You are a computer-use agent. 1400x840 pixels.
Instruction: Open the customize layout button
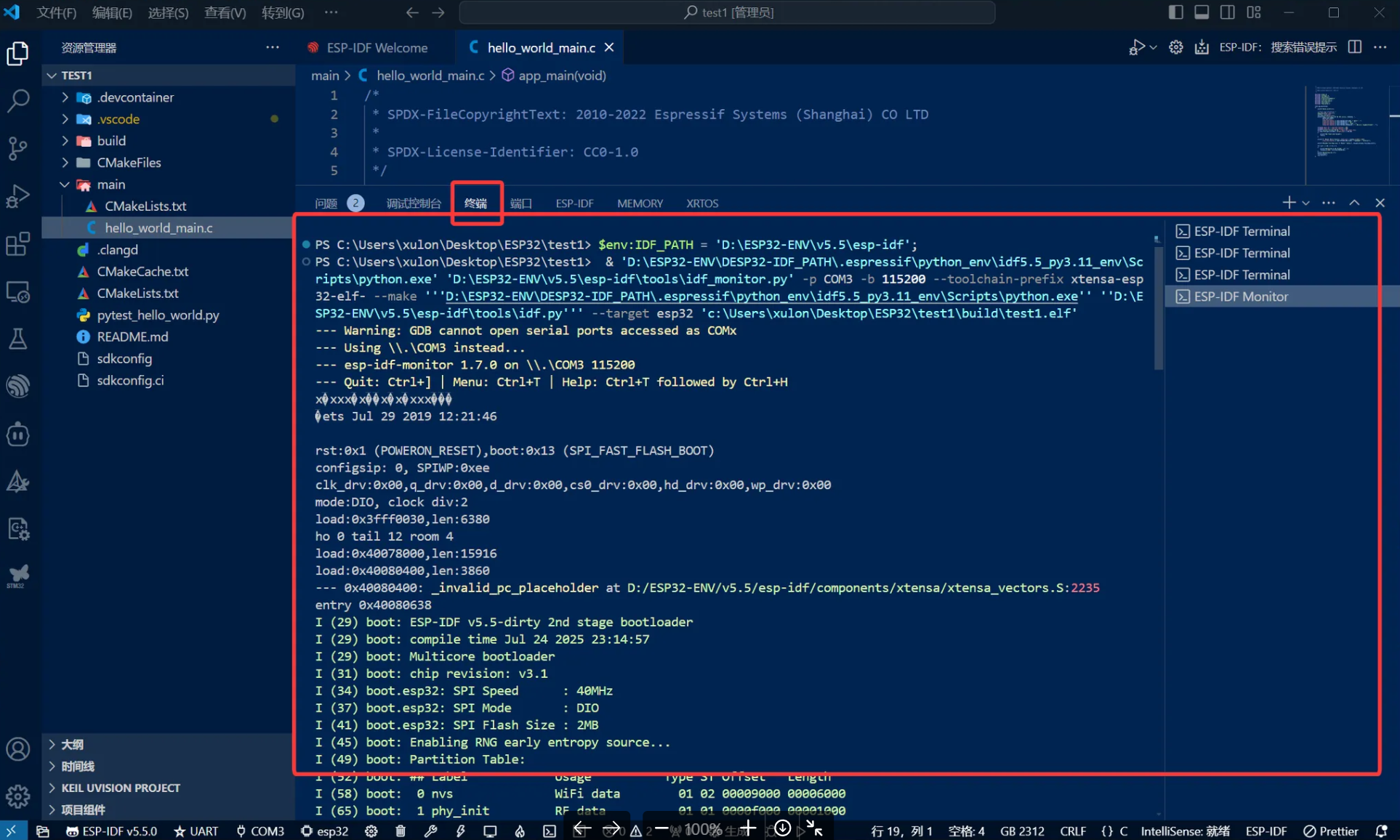point(1254,12)
